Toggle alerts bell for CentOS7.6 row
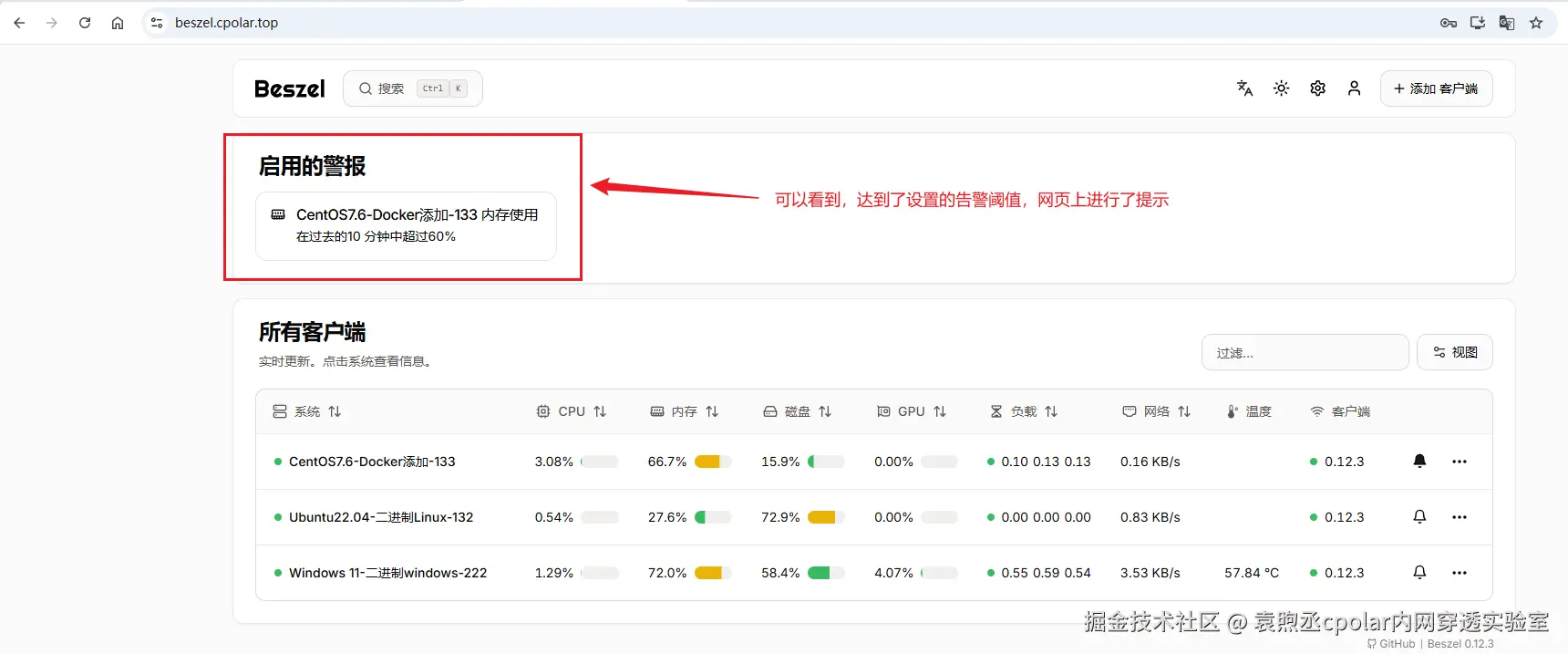This screenshot has width=1568, height=654. pyautogui.click(x=1419, y=462)
